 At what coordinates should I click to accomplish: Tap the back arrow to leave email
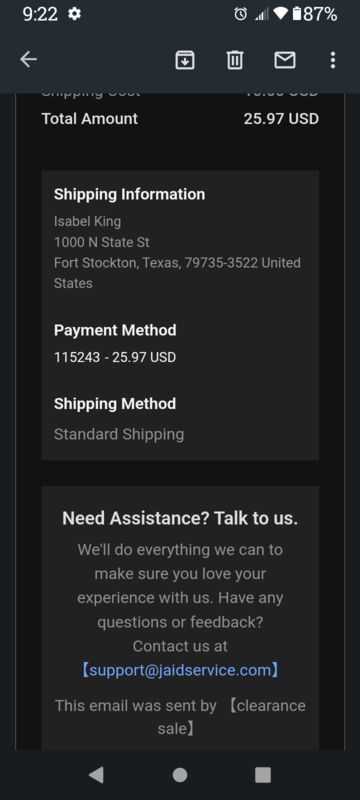coord(29,60)
